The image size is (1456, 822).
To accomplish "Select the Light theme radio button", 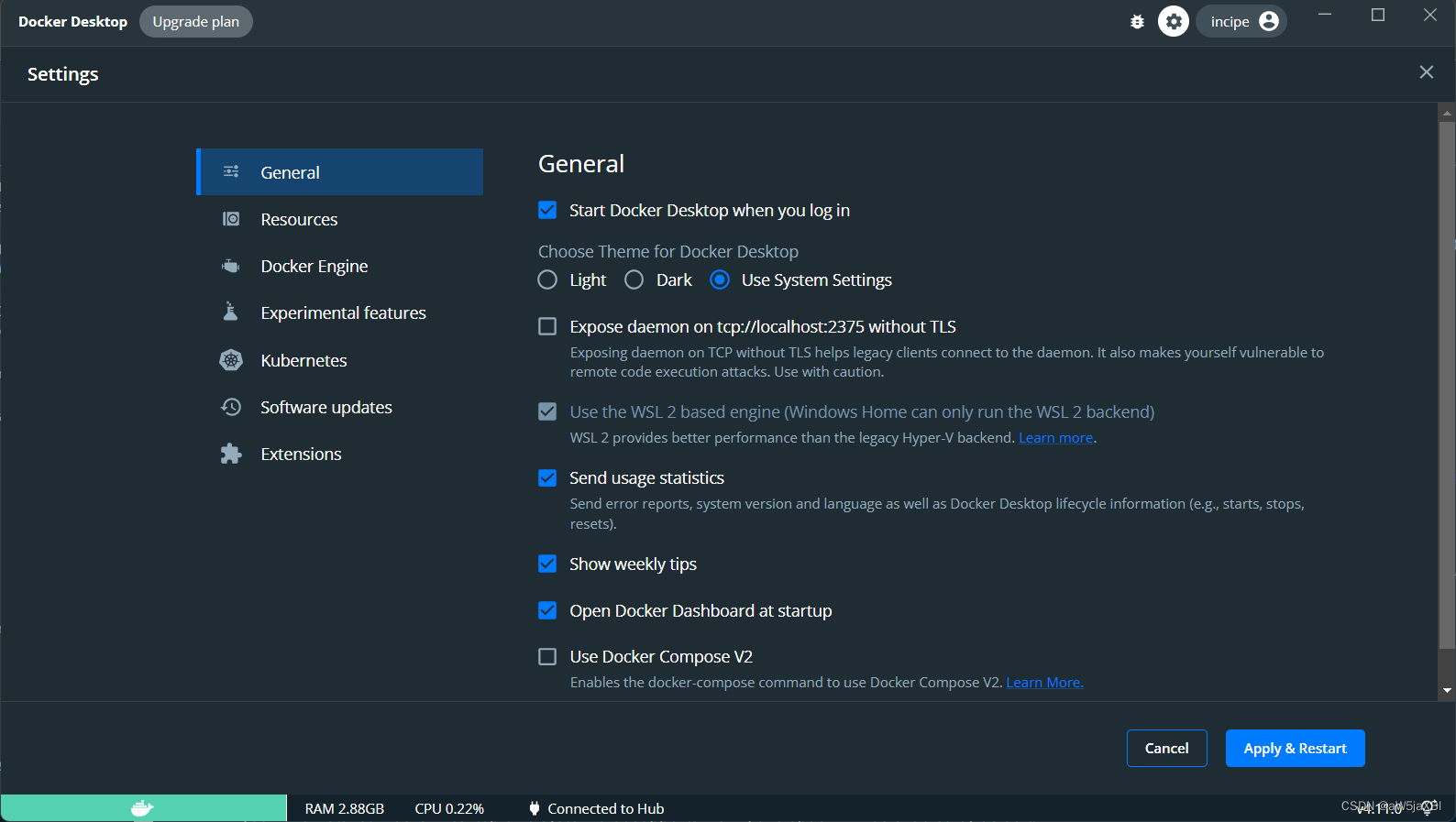I will click(547, 279).
